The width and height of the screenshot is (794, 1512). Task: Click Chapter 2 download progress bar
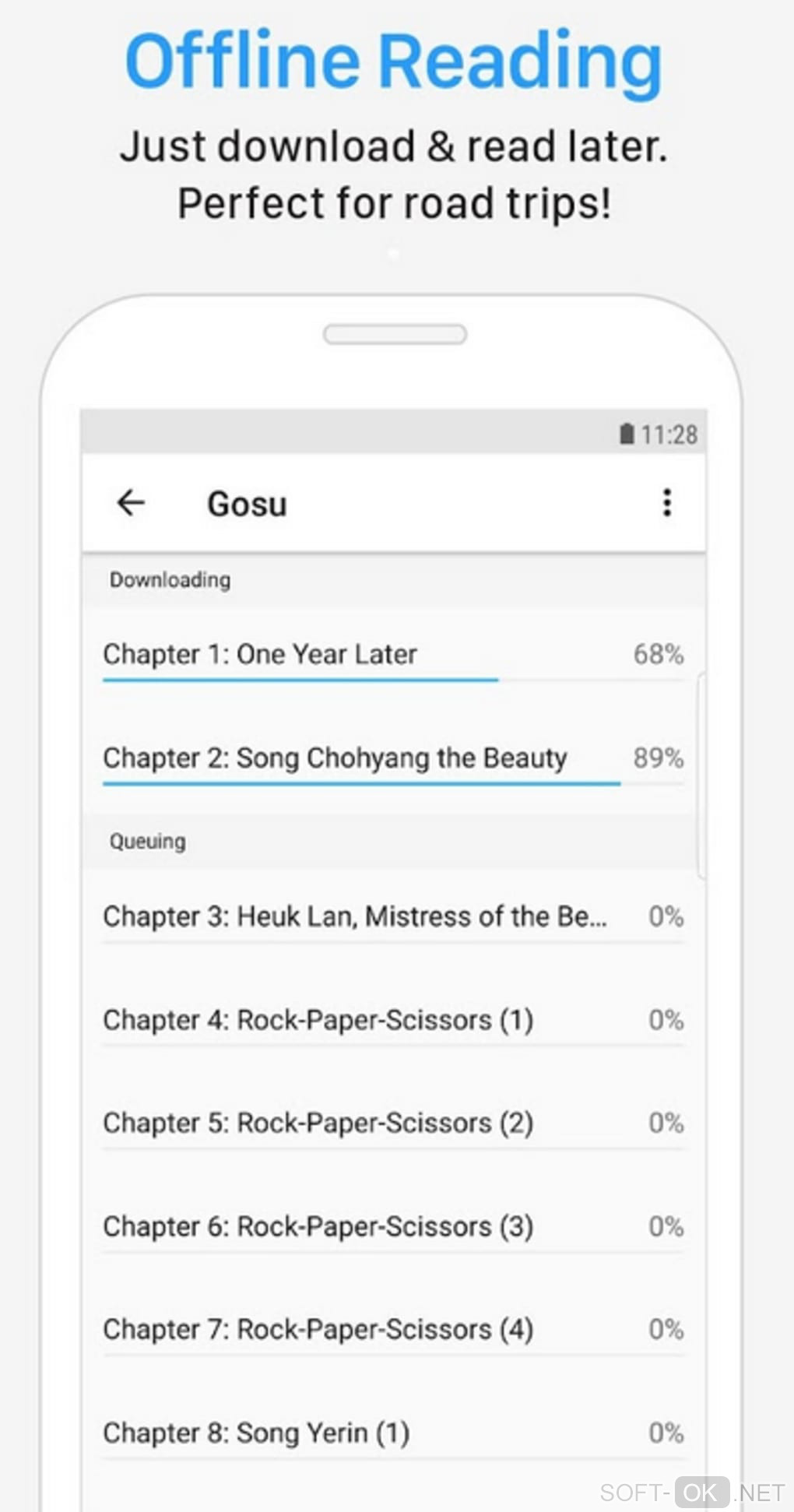tap(361, 783)
